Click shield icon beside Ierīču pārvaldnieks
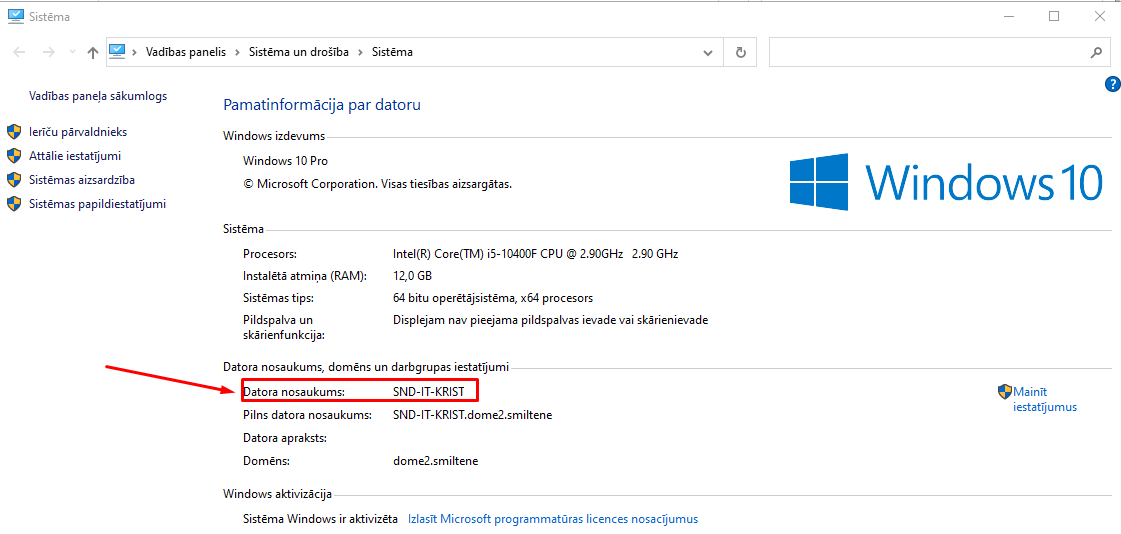This screenshot has width=1121, height=534. click(14, 132)
